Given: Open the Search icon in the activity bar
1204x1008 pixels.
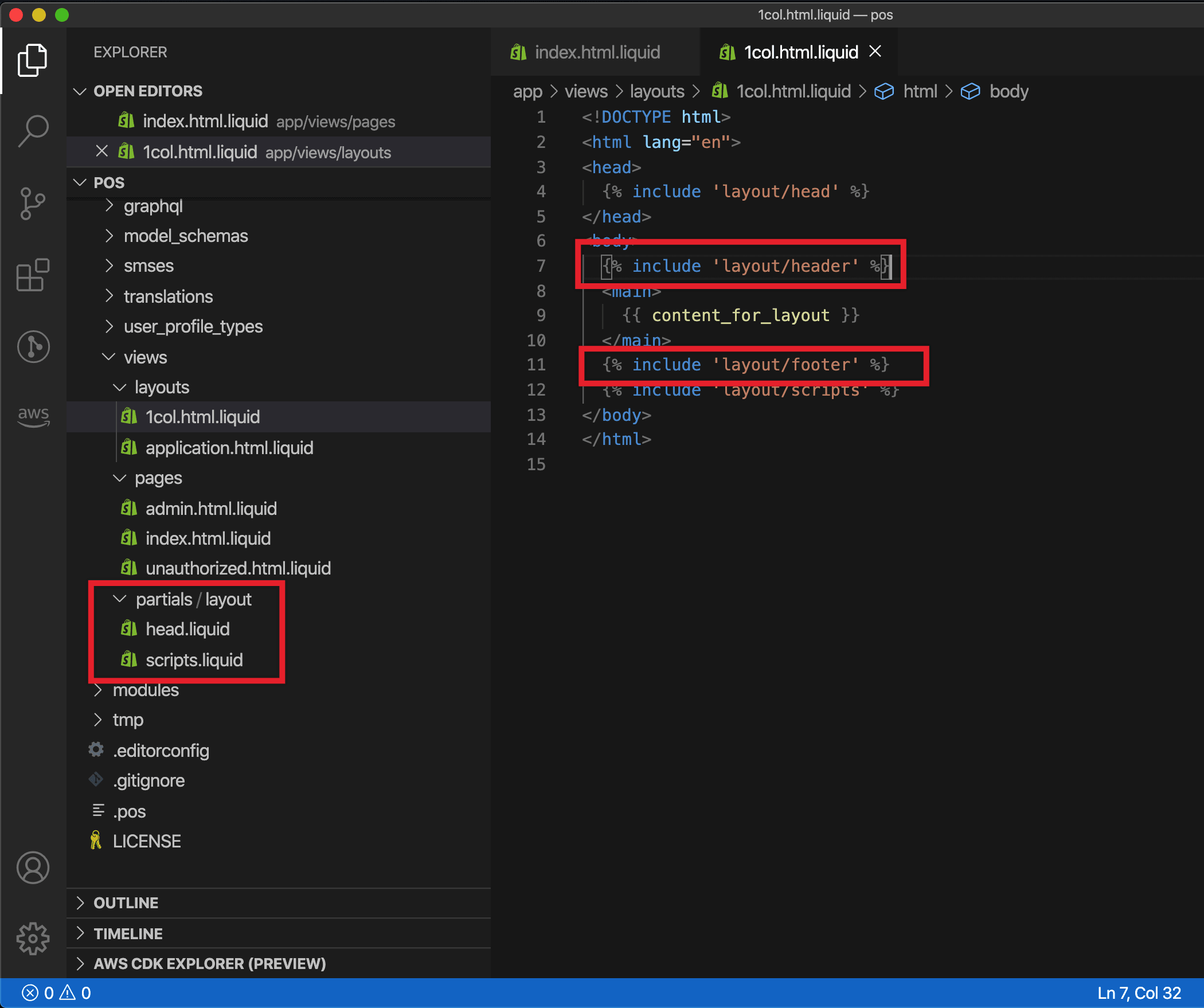Looking at the screenshot, I should (x=33, y=131).
